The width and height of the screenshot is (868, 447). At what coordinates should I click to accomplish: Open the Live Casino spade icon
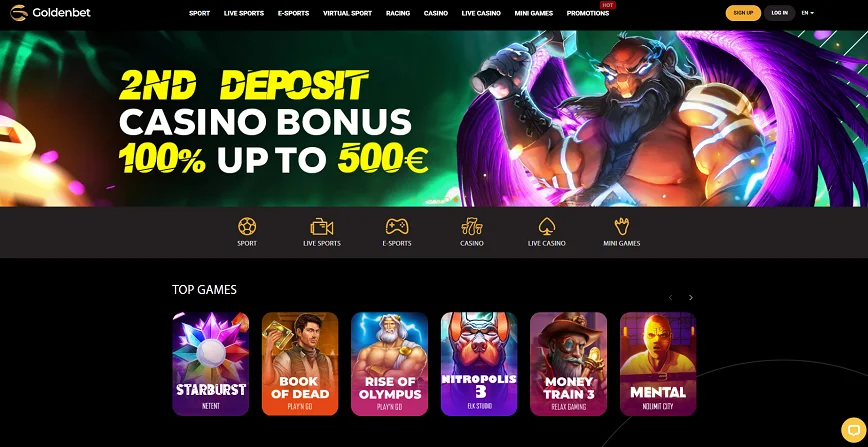point(546,226)
